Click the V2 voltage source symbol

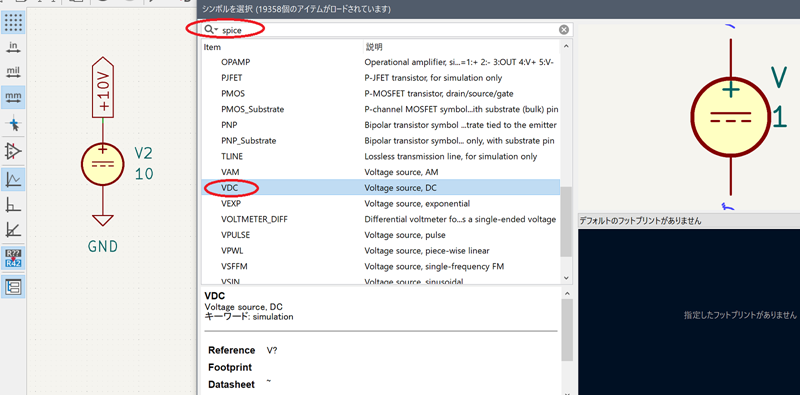(103, 164)
